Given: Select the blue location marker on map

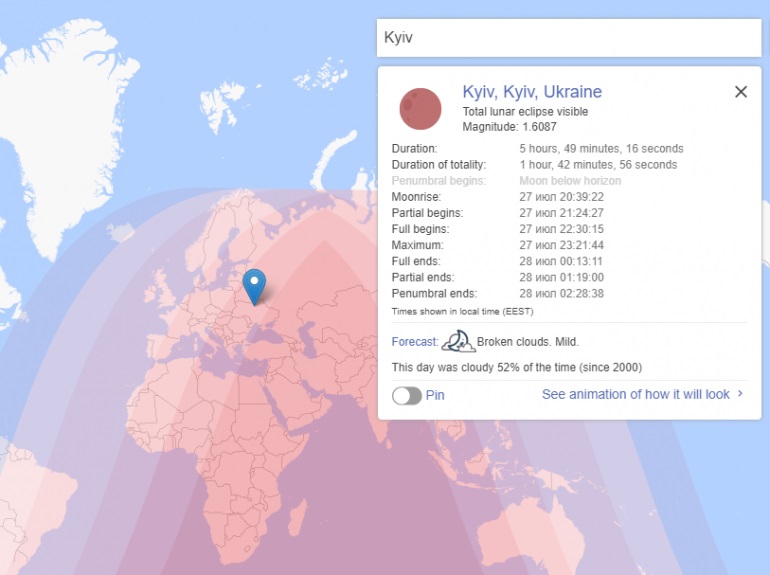Looking at the screenshot, I should [255, 284].
